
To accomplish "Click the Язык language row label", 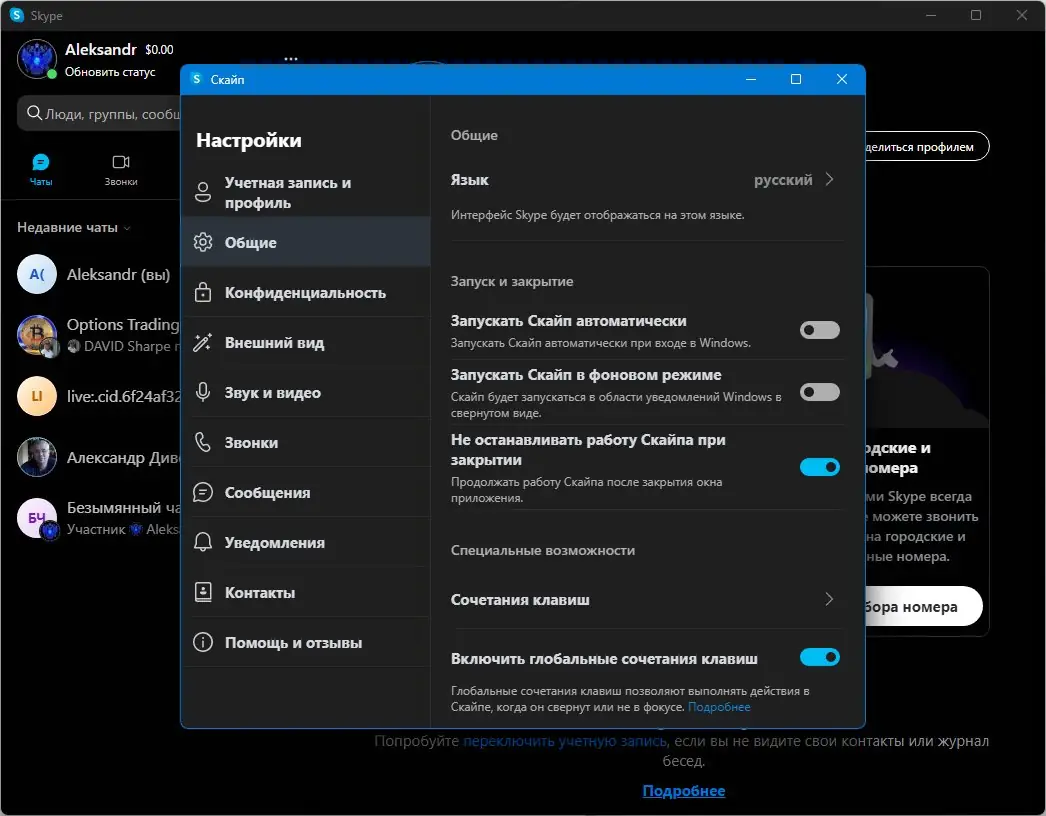I will [x=470, y=179].
